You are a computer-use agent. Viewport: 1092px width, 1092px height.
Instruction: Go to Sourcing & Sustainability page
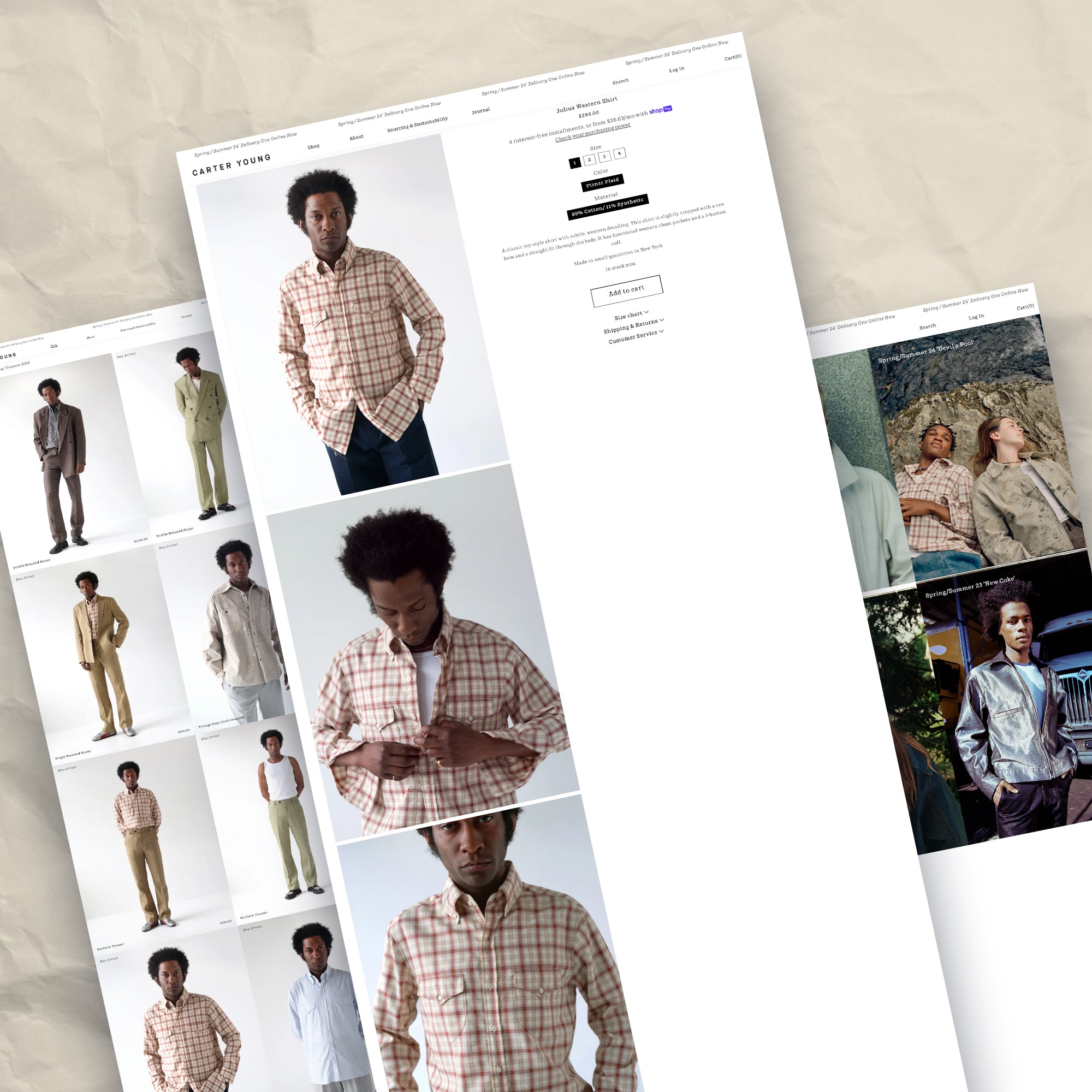pyautogui.click(x=417, y=124)
